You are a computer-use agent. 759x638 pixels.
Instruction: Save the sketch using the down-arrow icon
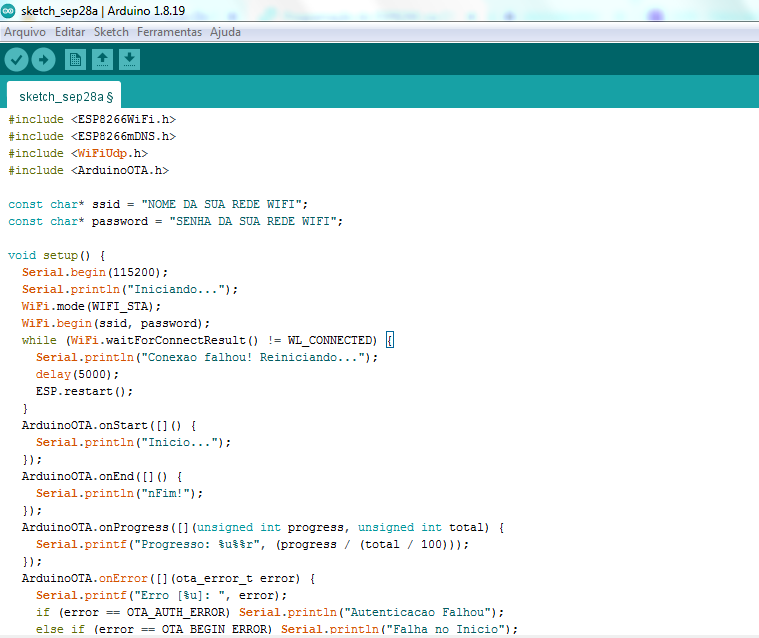click(x=129, y=60)
